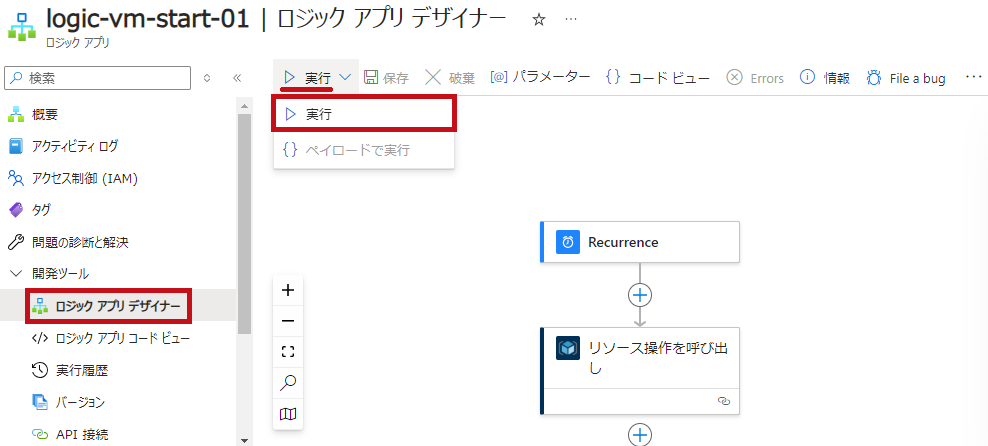The image size is (988, 446).
Task: Collapse the sidebar with double chevron
Action: click(x=237, y=78)
